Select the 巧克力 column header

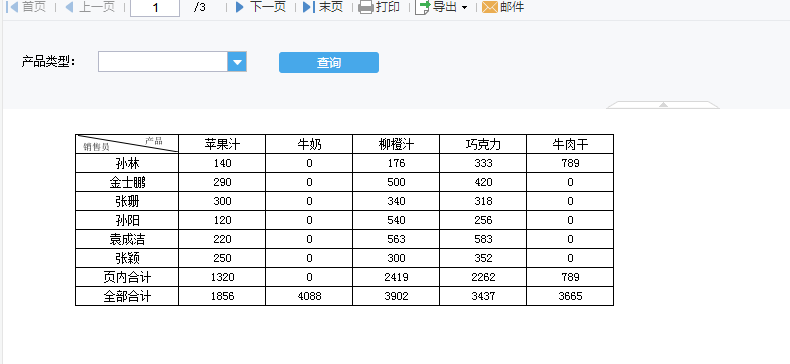[483, 144]
